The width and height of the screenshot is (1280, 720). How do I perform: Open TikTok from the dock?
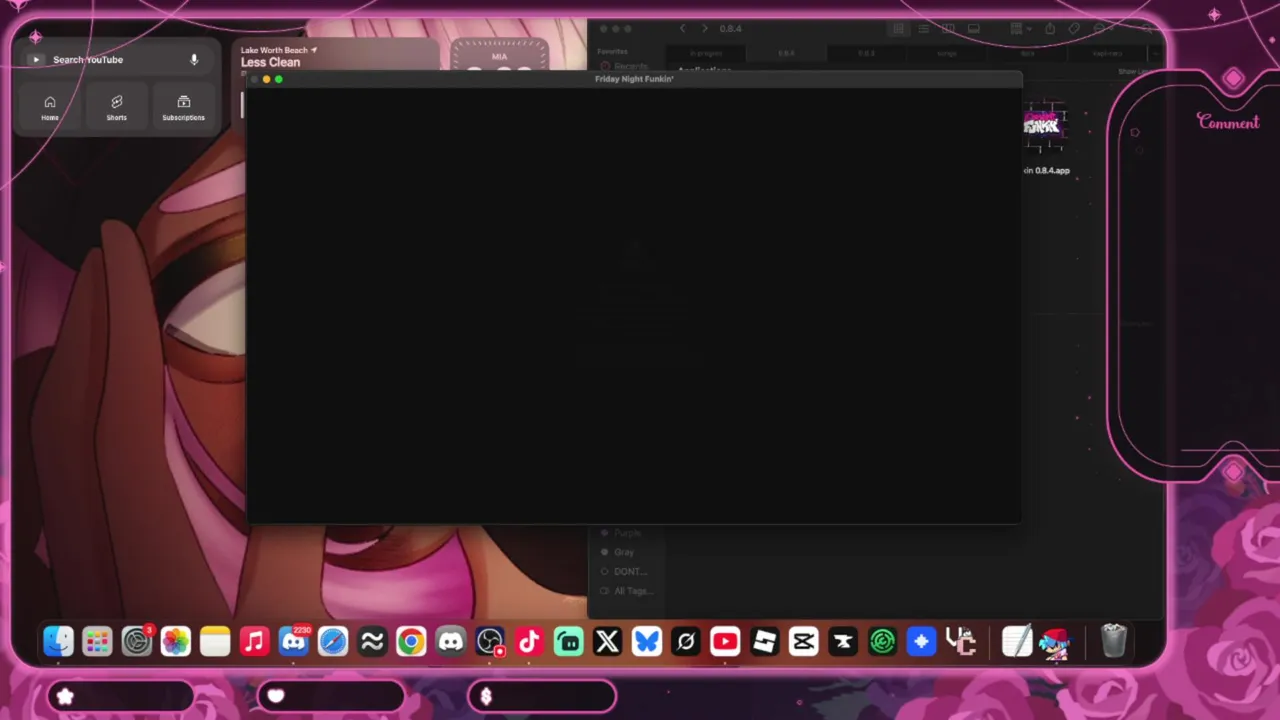(x=529, y=641)
